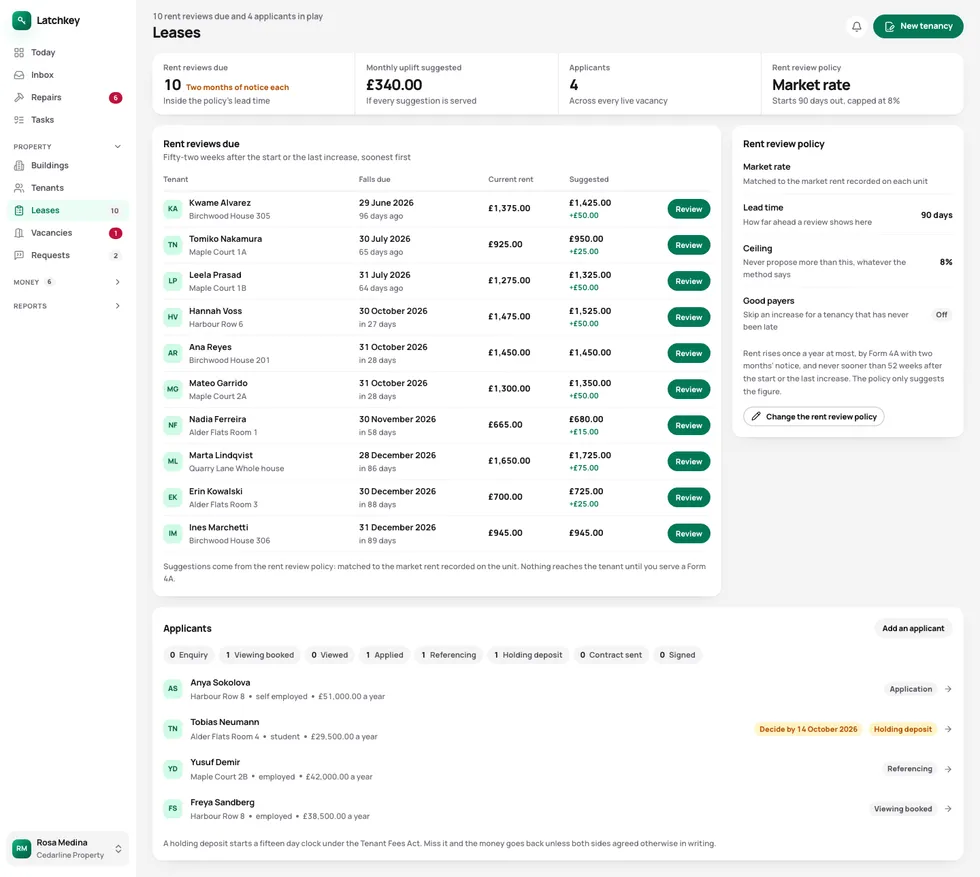980x877 pixels.
Task: Open Inbox from the sidebar
Action: tap(68, 75)
